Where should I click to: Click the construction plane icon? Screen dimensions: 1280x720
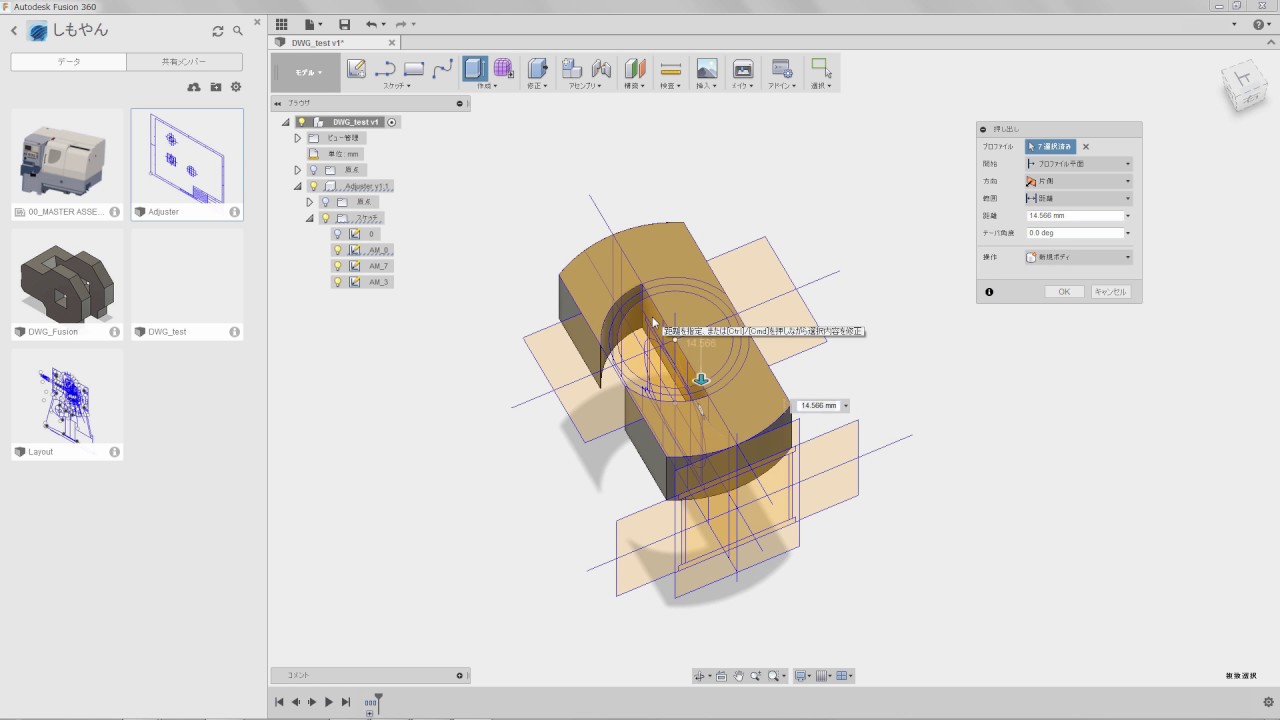pyautogui.click(x=635, y=68)
